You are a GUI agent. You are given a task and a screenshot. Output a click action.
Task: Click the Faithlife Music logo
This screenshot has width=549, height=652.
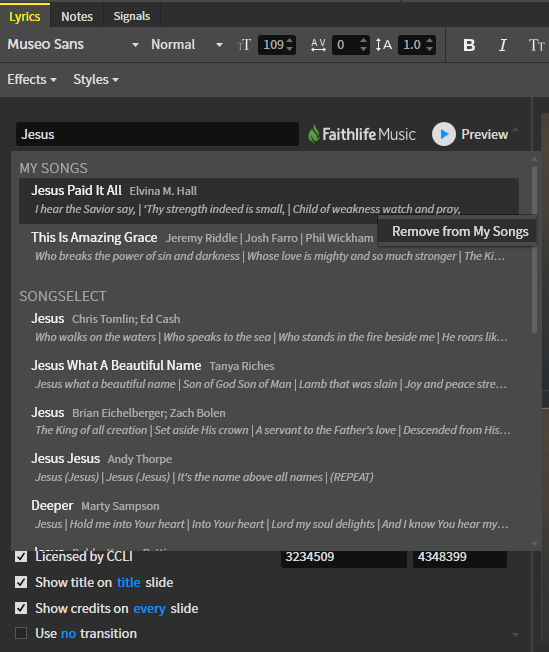pos(361,134)
